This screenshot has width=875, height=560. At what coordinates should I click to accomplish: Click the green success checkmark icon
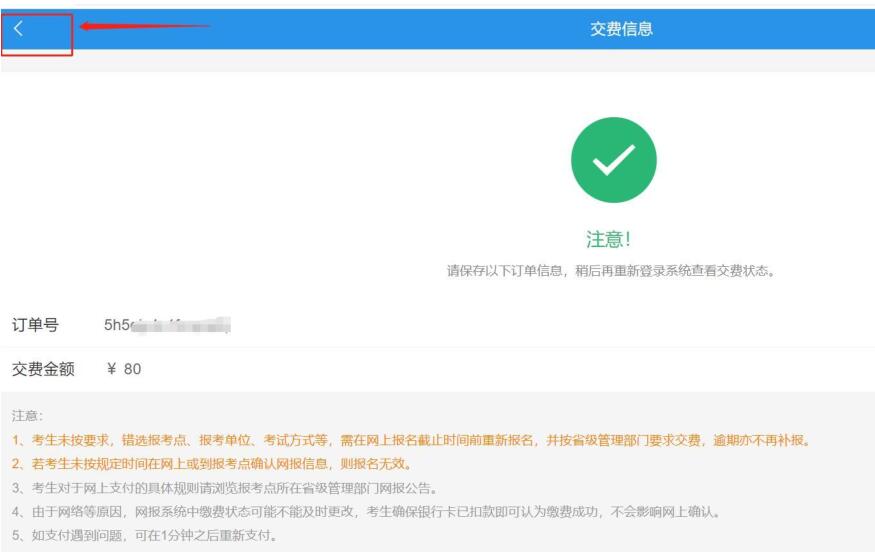click(x=613, y=160)
